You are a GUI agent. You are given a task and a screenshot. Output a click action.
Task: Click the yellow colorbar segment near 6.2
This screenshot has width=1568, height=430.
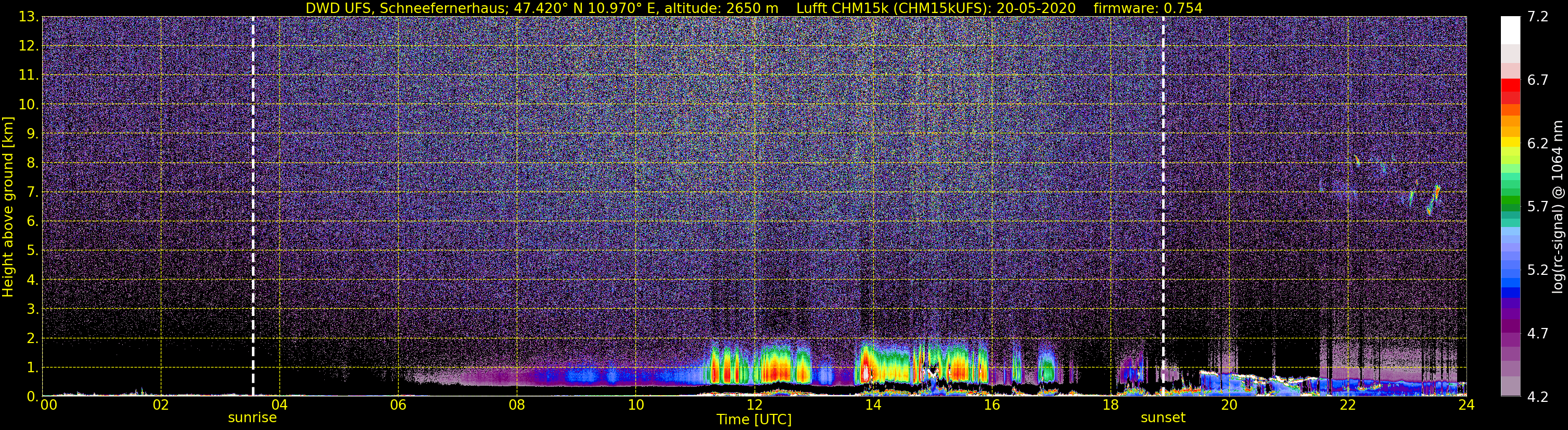(x=1510, y=143)
